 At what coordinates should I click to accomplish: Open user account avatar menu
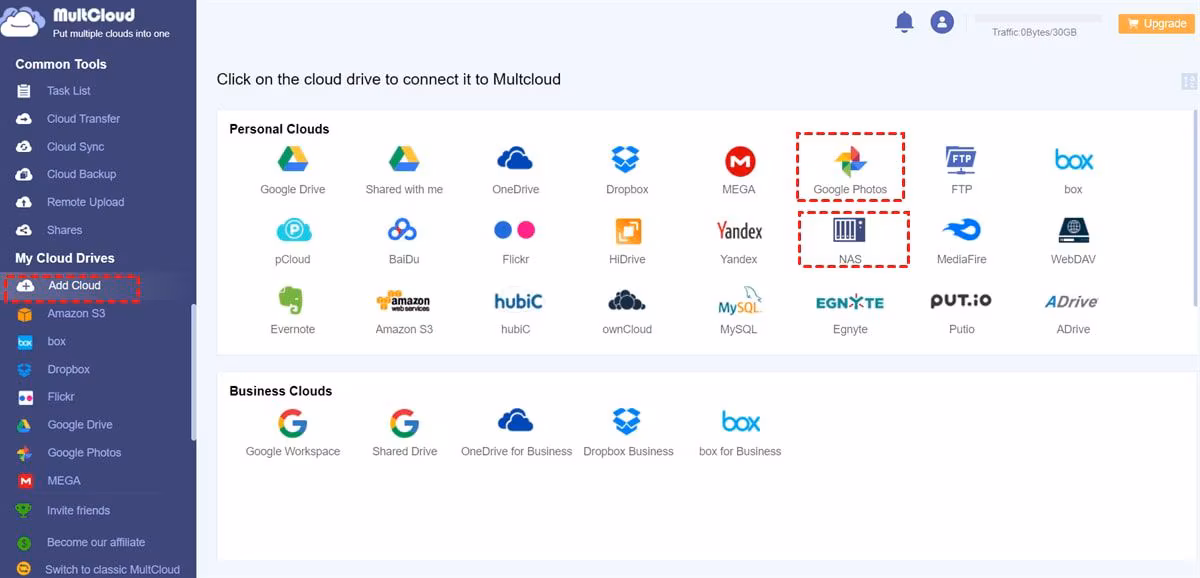[x=942, y=22]
